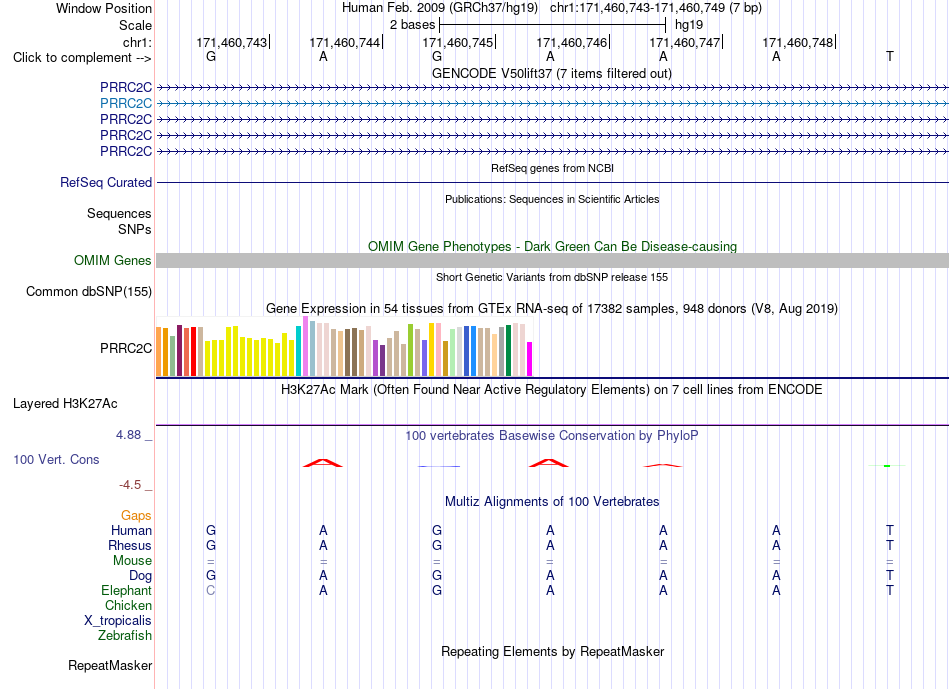
Task: Open the RefSeq Curated track label
Action: click(x=106, y=182)
